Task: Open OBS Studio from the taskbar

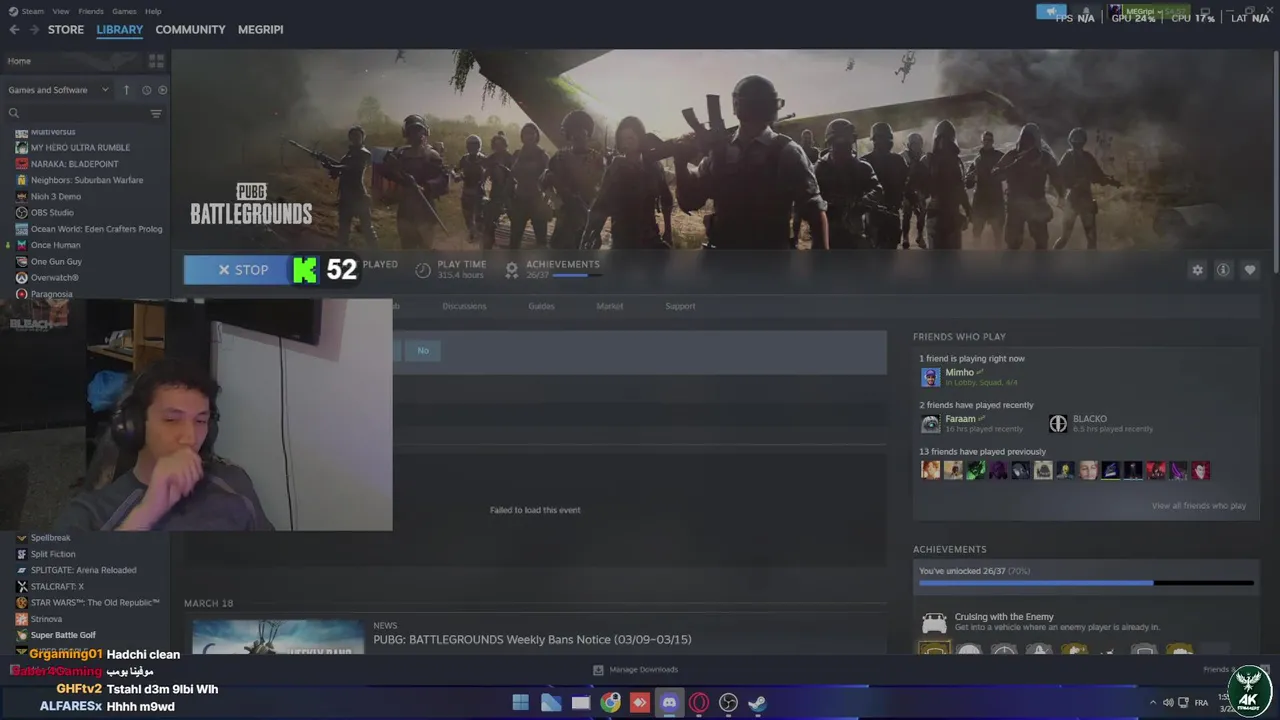Action: [728, 703]
